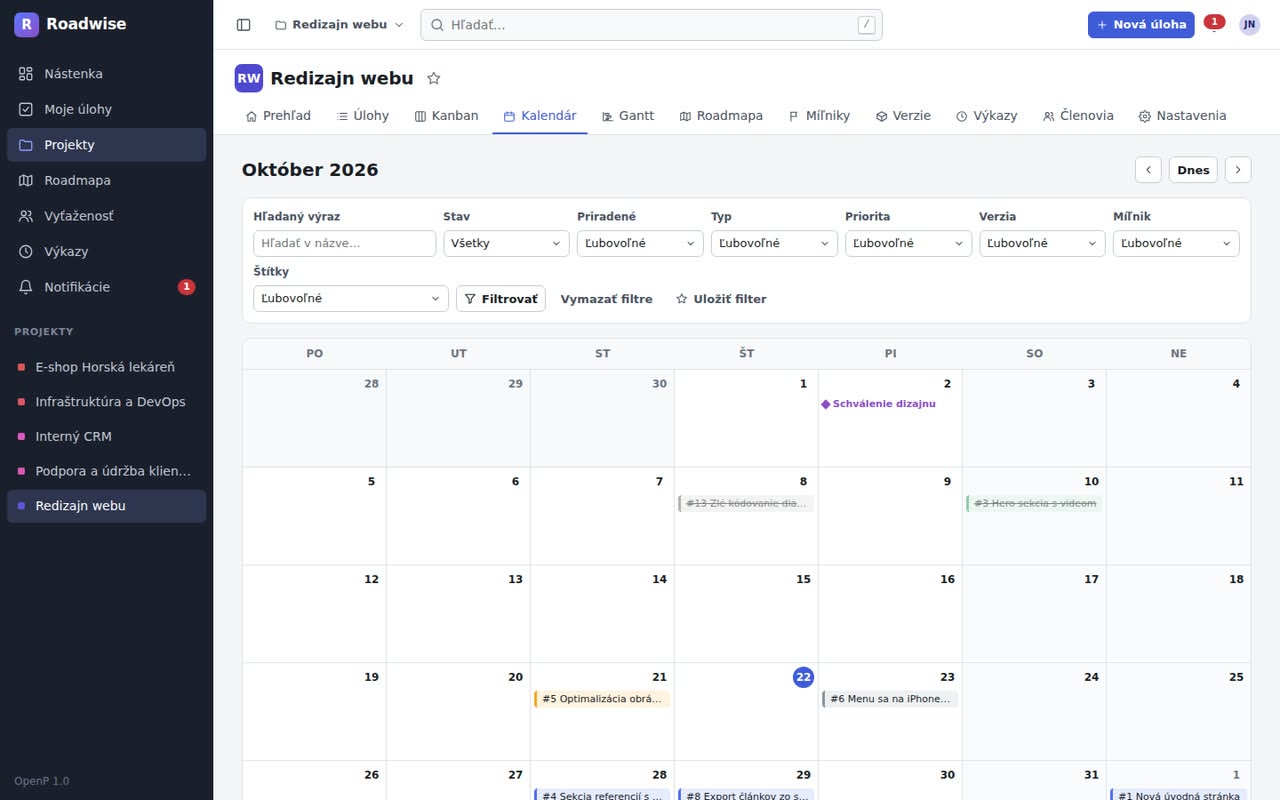Viewport: 1280px width, 800px height.
Task: Switch to the Úlohy tab
Action: pyautogui.click(x=363, y=116)
